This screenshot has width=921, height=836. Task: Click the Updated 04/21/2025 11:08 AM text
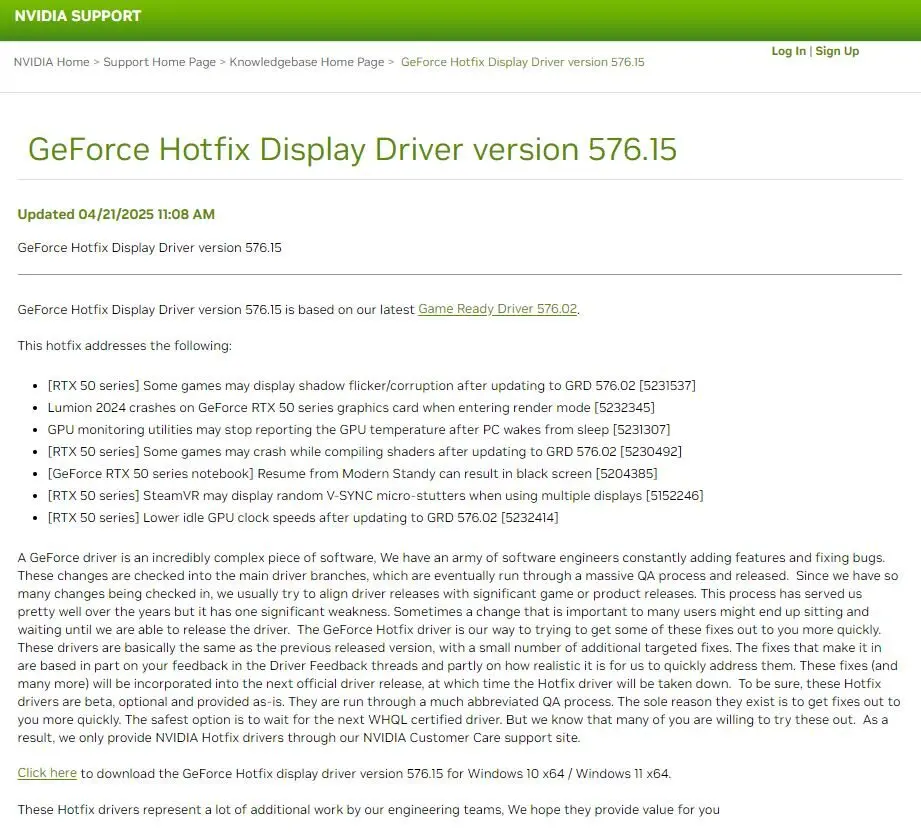point(116,214)
